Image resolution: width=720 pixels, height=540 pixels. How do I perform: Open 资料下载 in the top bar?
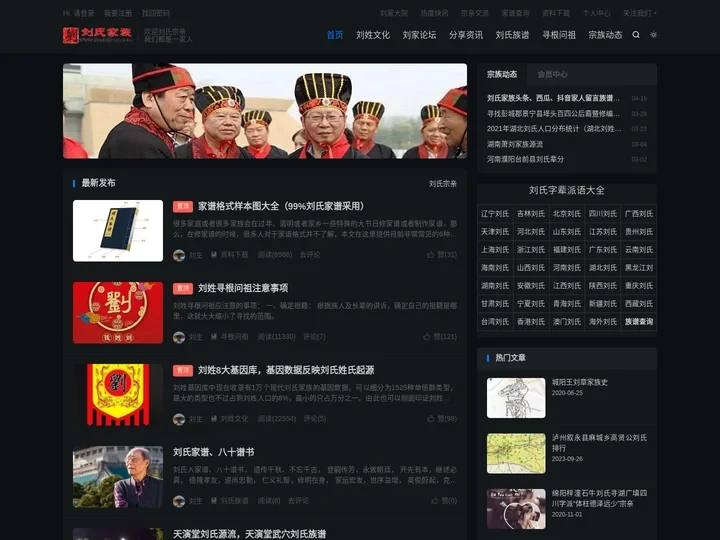pyautogui.click(x=556, y=13)
